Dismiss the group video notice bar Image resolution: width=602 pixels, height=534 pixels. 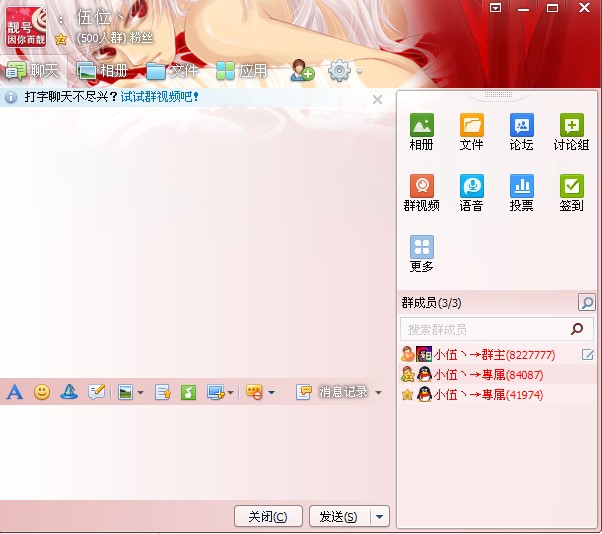pos(377,100)
